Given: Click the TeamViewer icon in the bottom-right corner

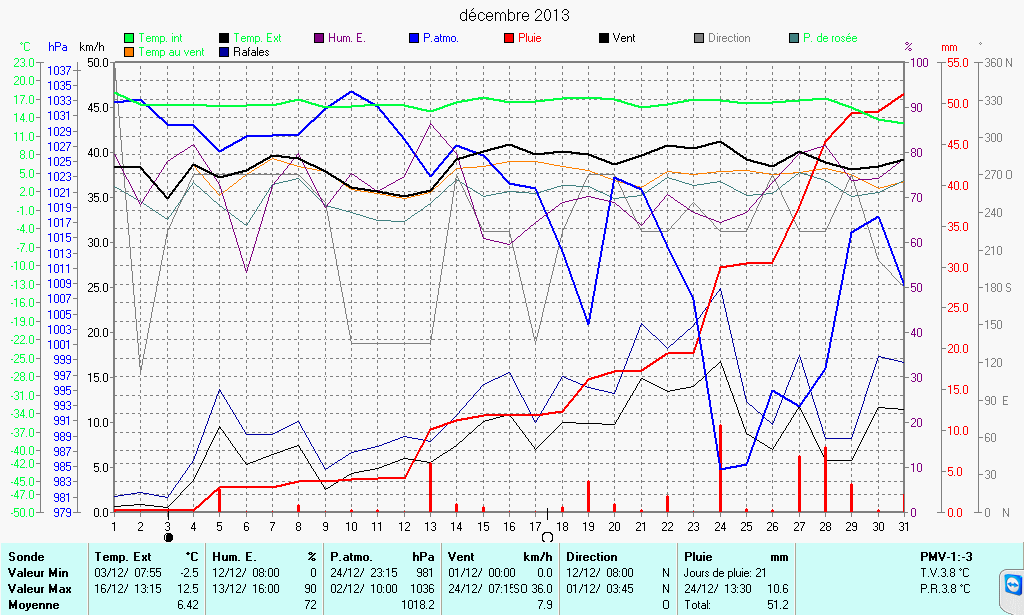Looking at the screenshot, I should (1013, 583).
